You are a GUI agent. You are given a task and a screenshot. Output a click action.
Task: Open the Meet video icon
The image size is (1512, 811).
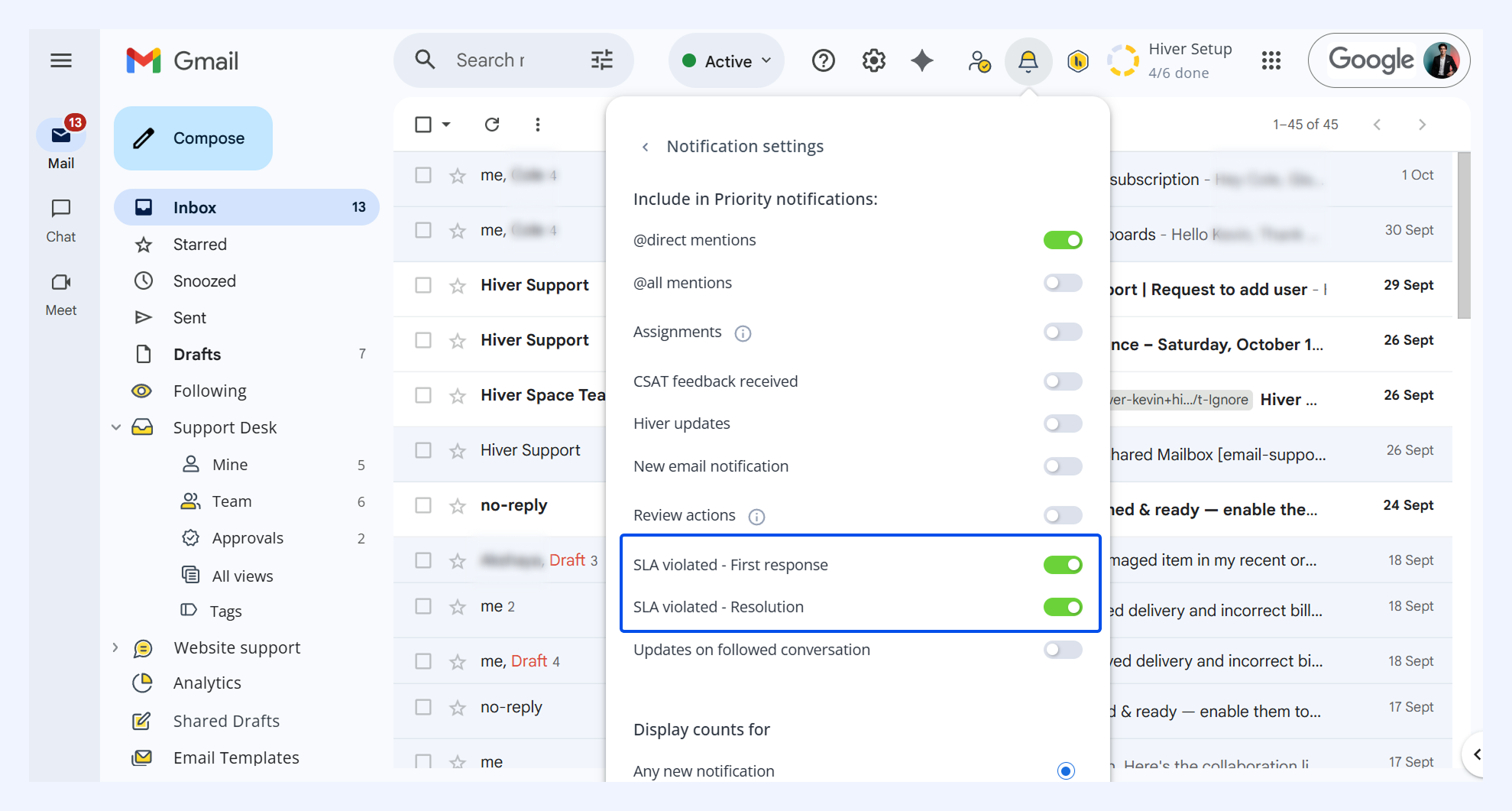[x=61, y=282]
